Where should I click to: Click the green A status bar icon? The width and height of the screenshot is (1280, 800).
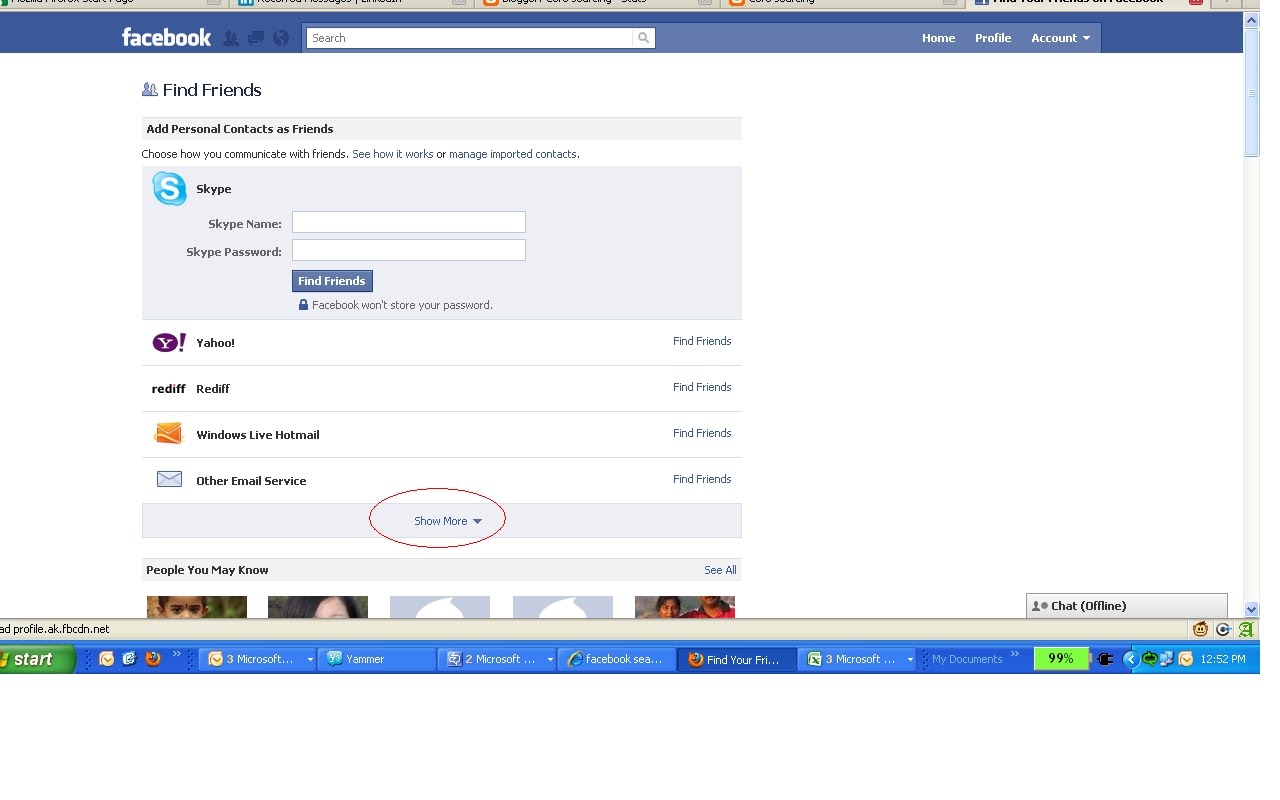1245,629
